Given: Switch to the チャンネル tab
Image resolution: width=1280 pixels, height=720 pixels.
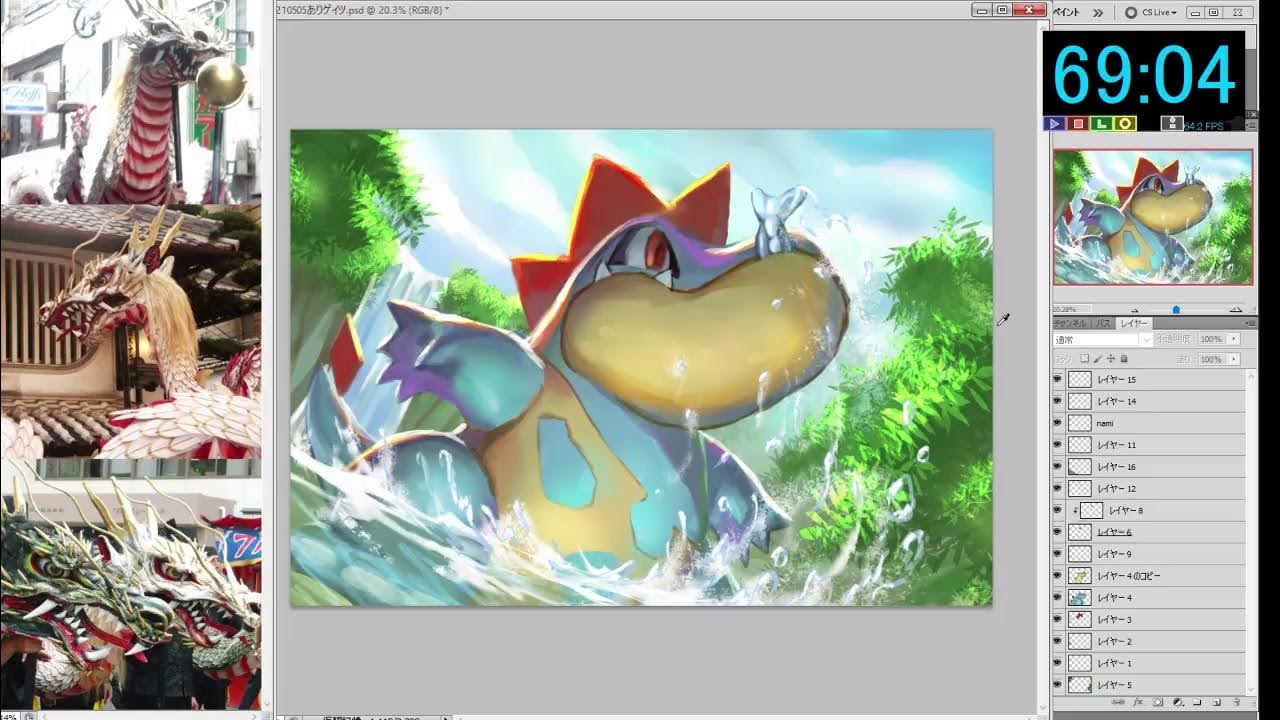Looking at the screenshot, I should [x=1070, y=324].
